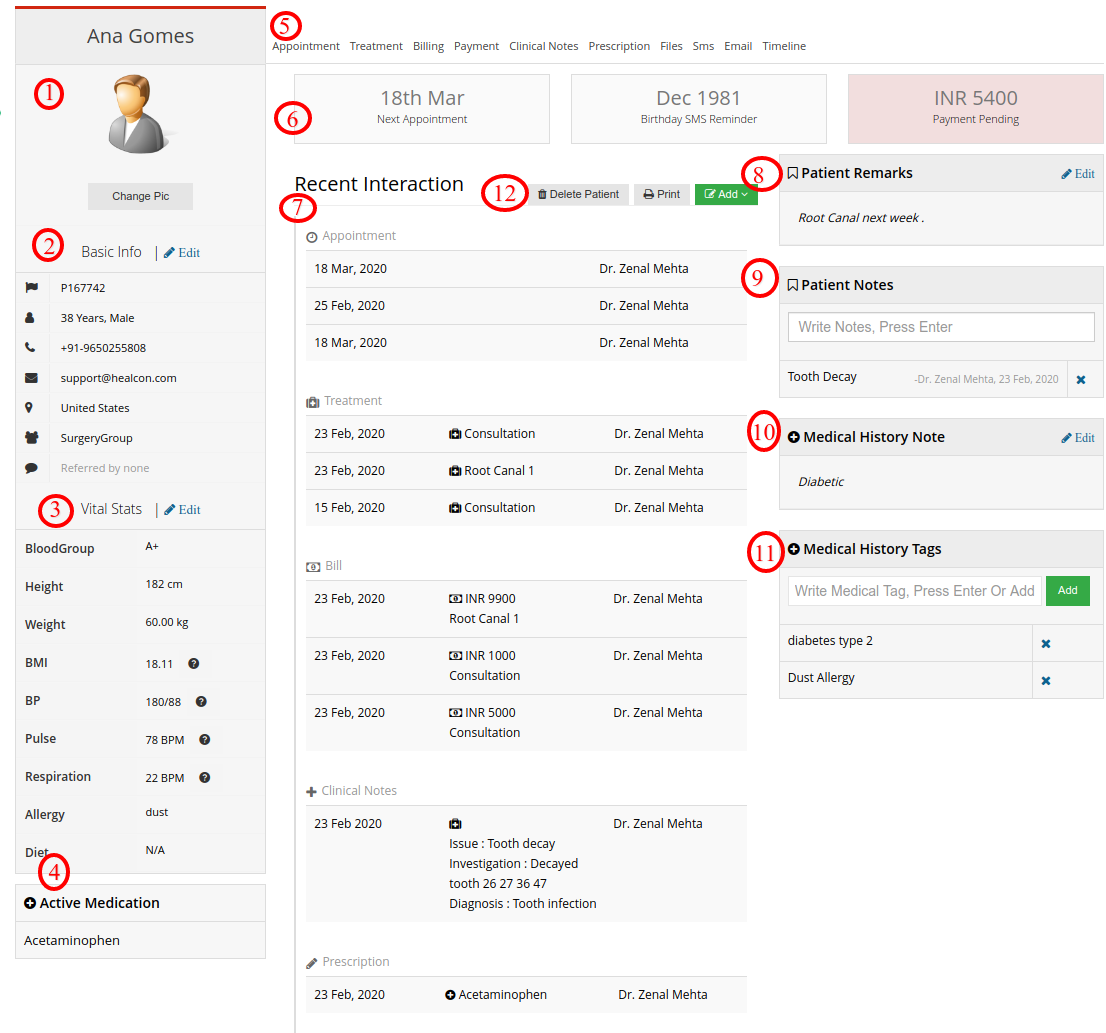This screenshot has height=1033, width=1106.
Task: Click the medkit icon beside Treatment heading
Action: pos(312,402)
